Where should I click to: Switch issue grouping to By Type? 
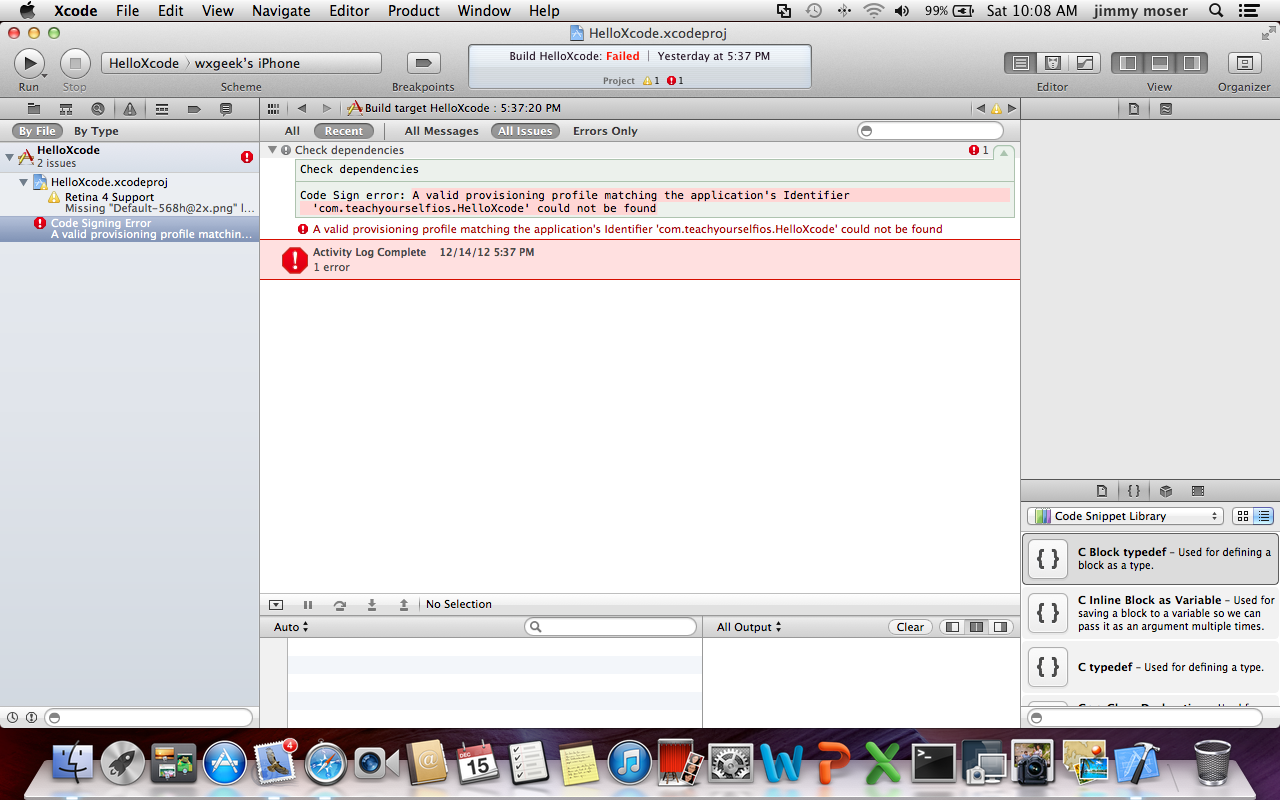coord(96,131)
